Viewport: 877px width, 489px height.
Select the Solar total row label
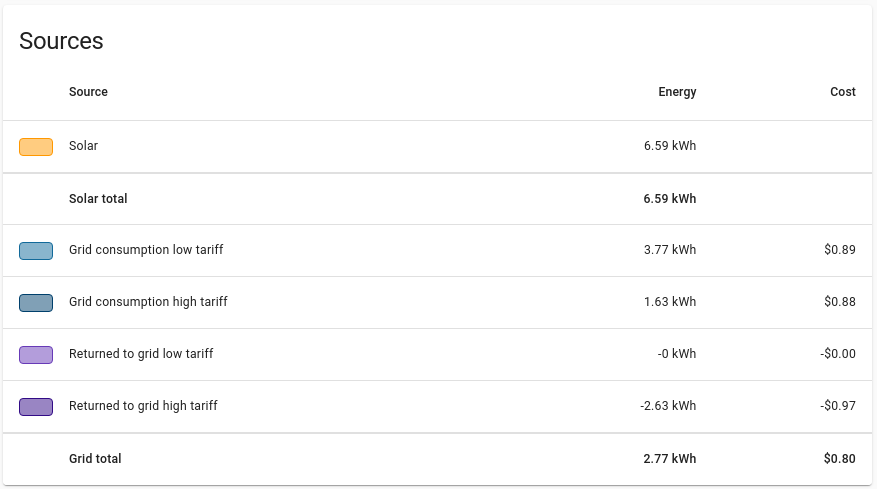98,199
